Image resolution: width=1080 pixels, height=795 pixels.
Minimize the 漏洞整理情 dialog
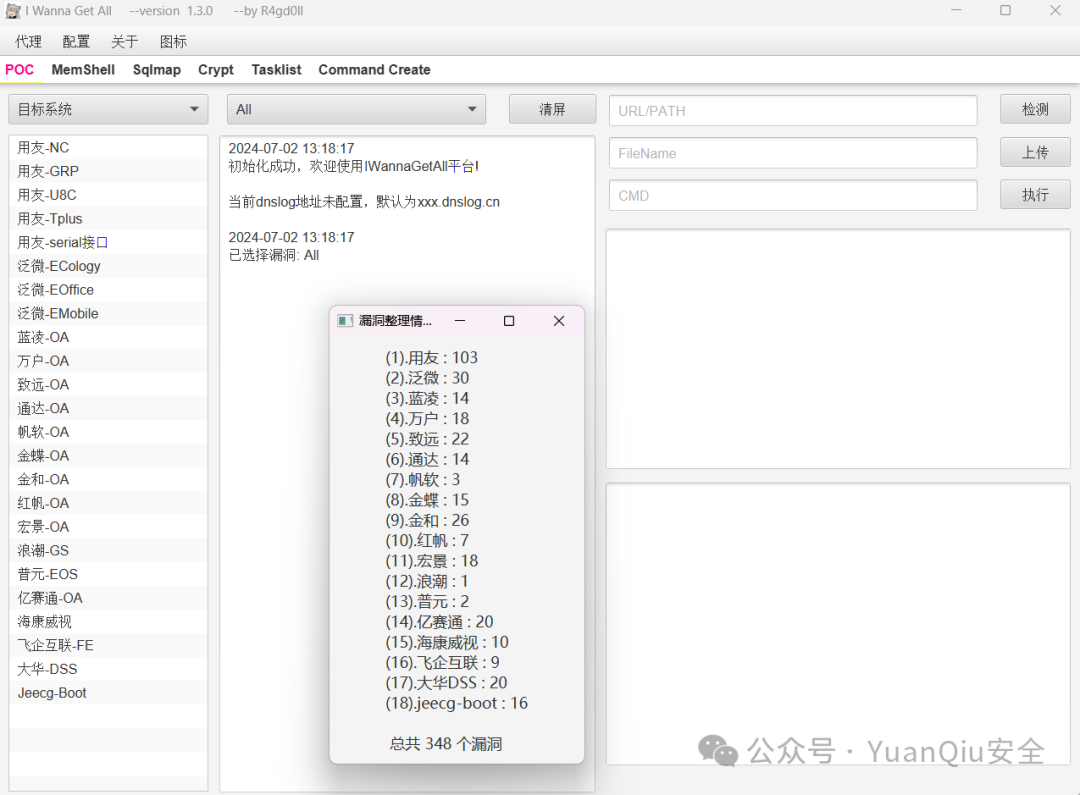[460, 321]
